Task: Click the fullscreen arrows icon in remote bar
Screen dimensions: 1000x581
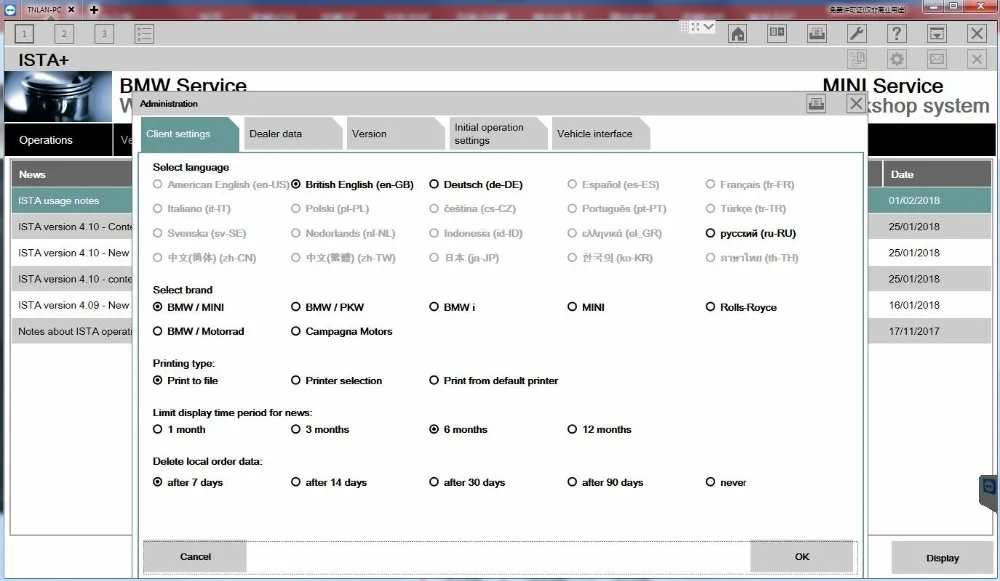Action: point(695,27)
